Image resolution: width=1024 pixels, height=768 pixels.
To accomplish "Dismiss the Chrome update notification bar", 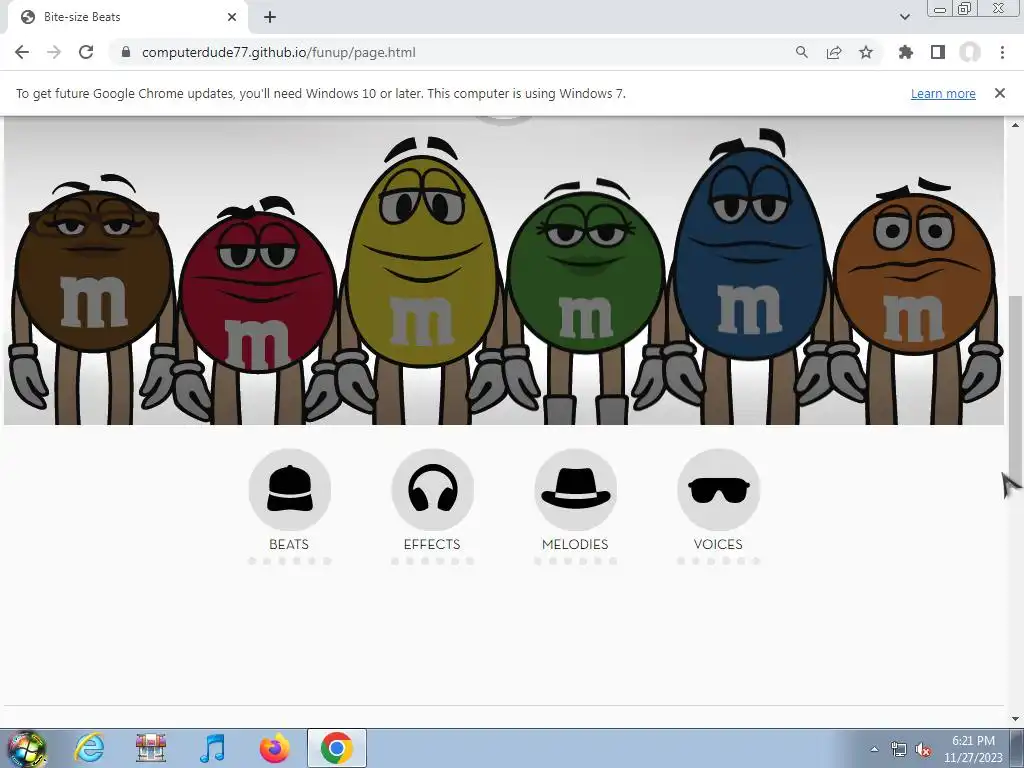I will (x=1000, y=93).
